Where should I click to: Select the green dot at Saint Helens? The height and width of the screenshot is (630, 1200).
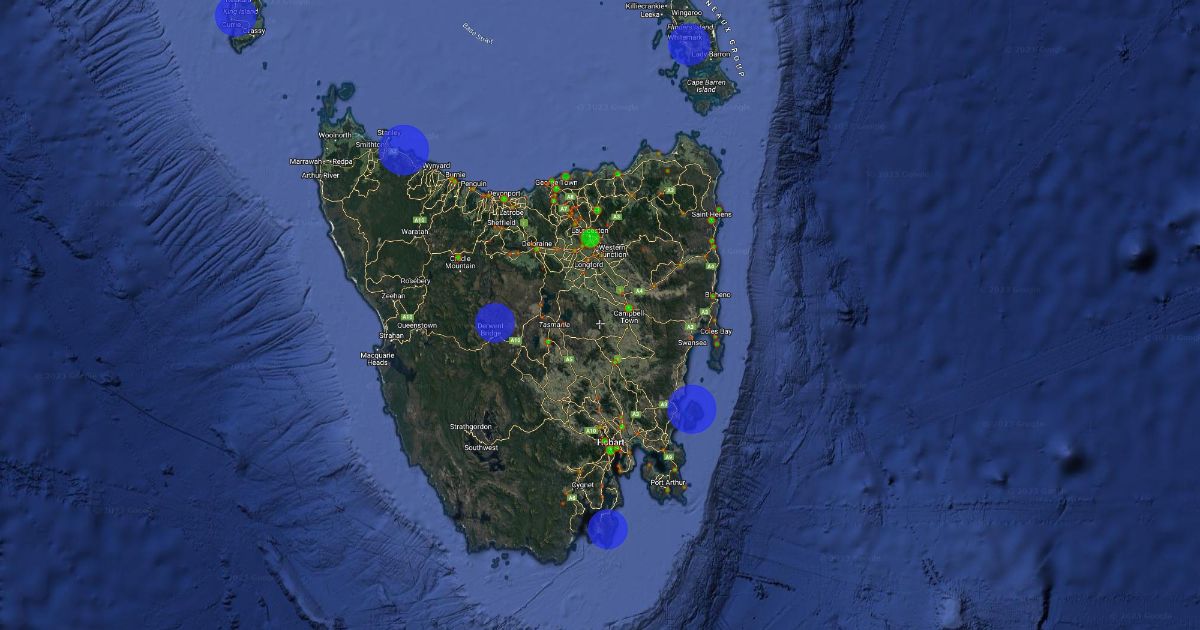click(712, 222)
